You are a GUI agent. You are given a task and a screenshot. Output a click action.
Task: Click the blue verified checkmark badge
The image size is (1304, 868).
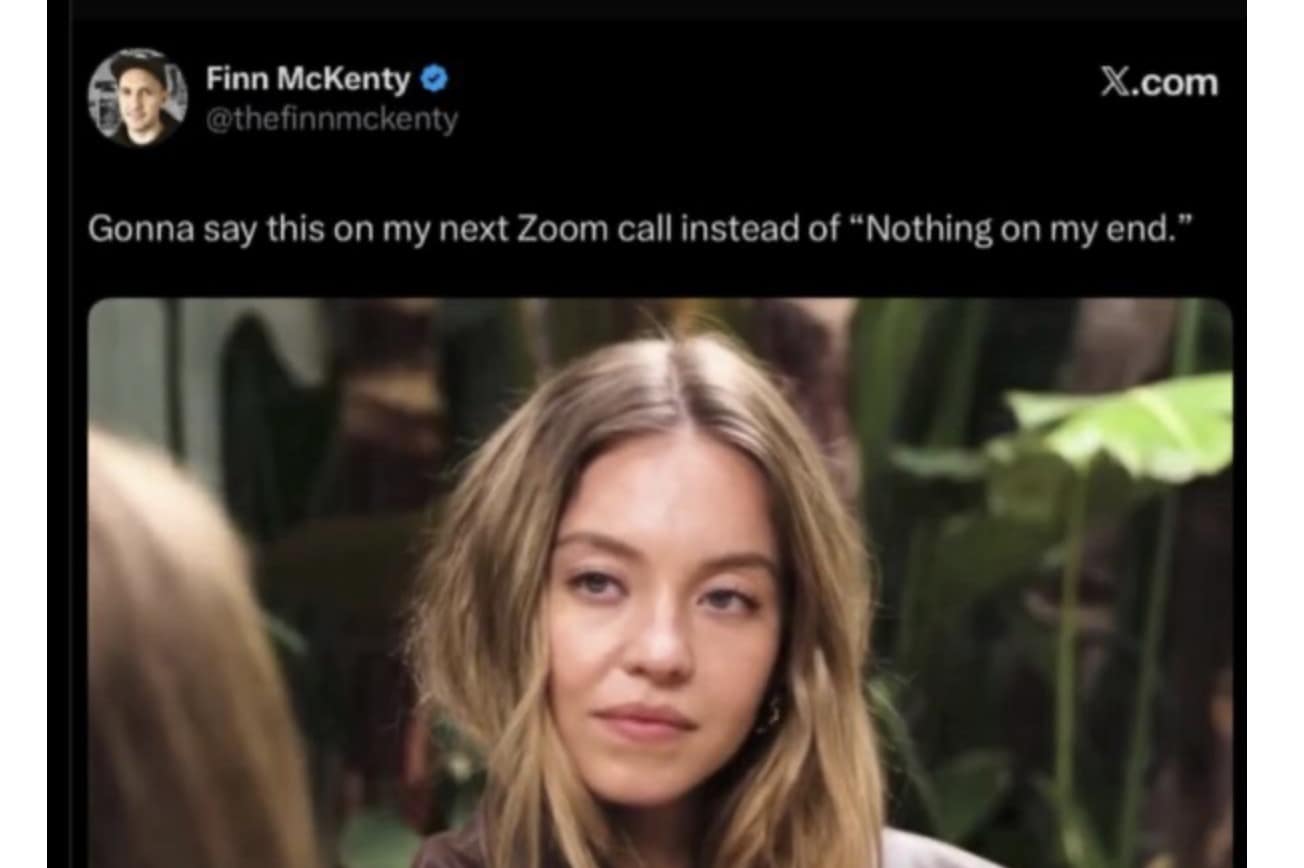(434, 79)
